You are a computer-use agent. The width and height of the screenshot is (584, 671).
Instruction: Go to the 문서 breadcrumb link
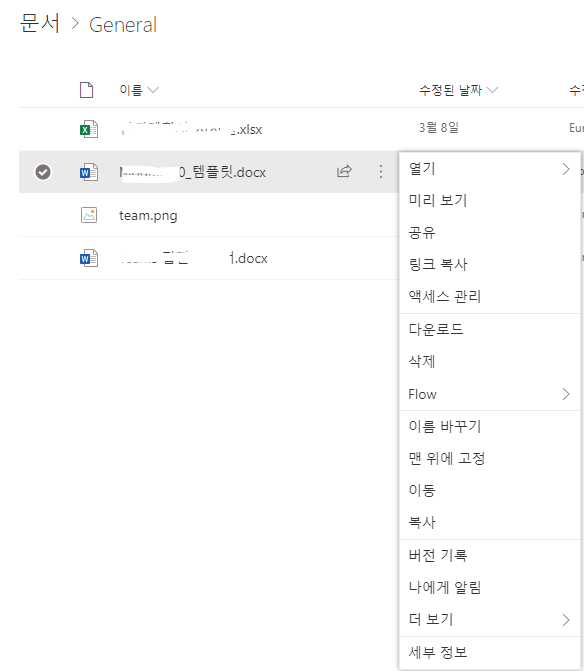(40, 24)
